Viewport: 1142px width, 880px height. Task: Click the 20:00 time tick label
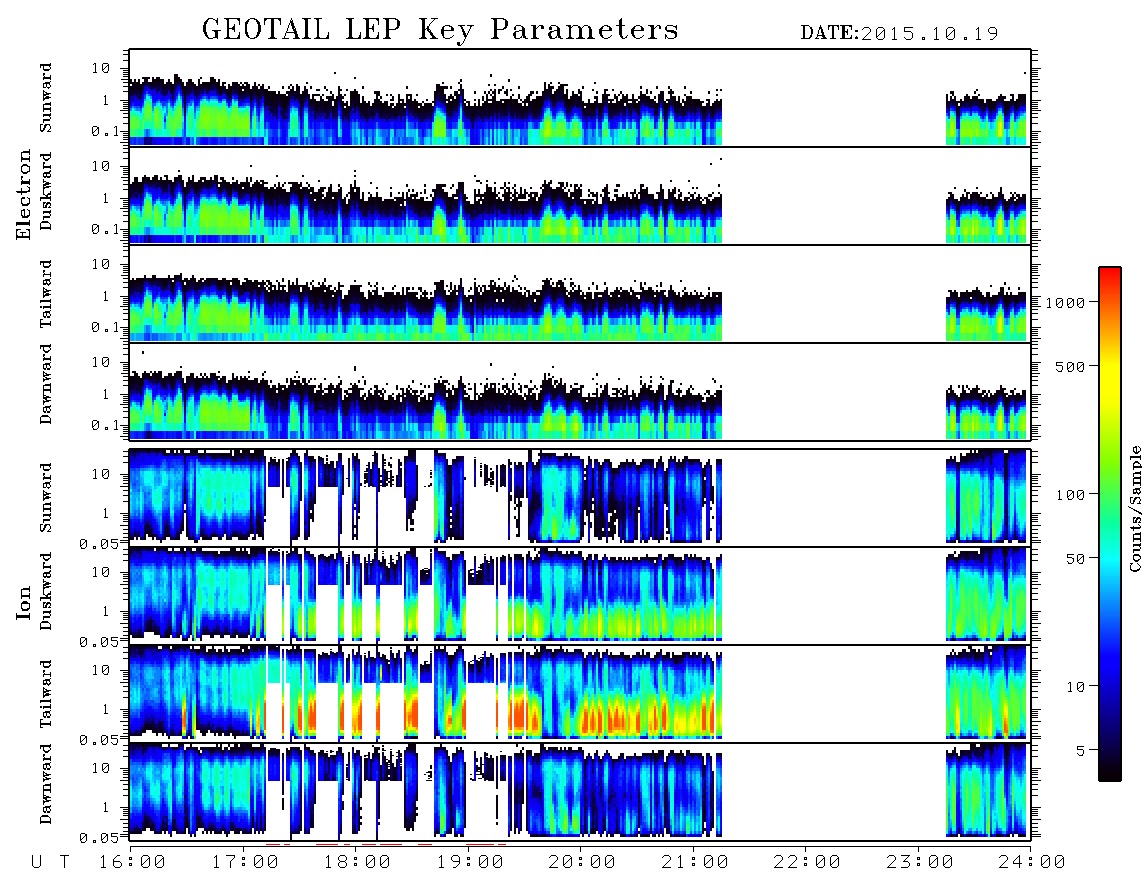(582, 863)
